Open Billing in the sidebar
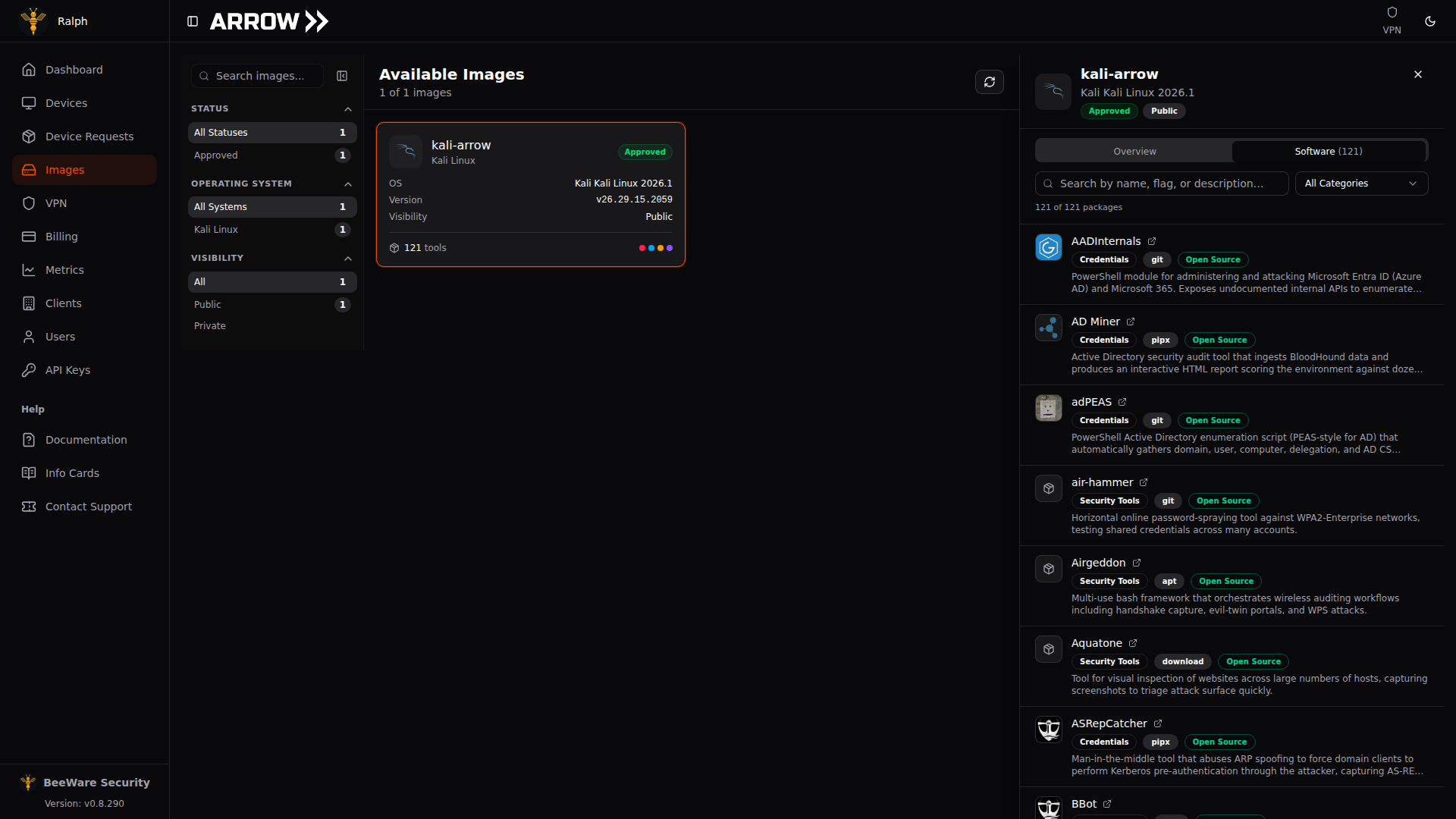The image size is (1456, 819). click(x=84, y=237)
